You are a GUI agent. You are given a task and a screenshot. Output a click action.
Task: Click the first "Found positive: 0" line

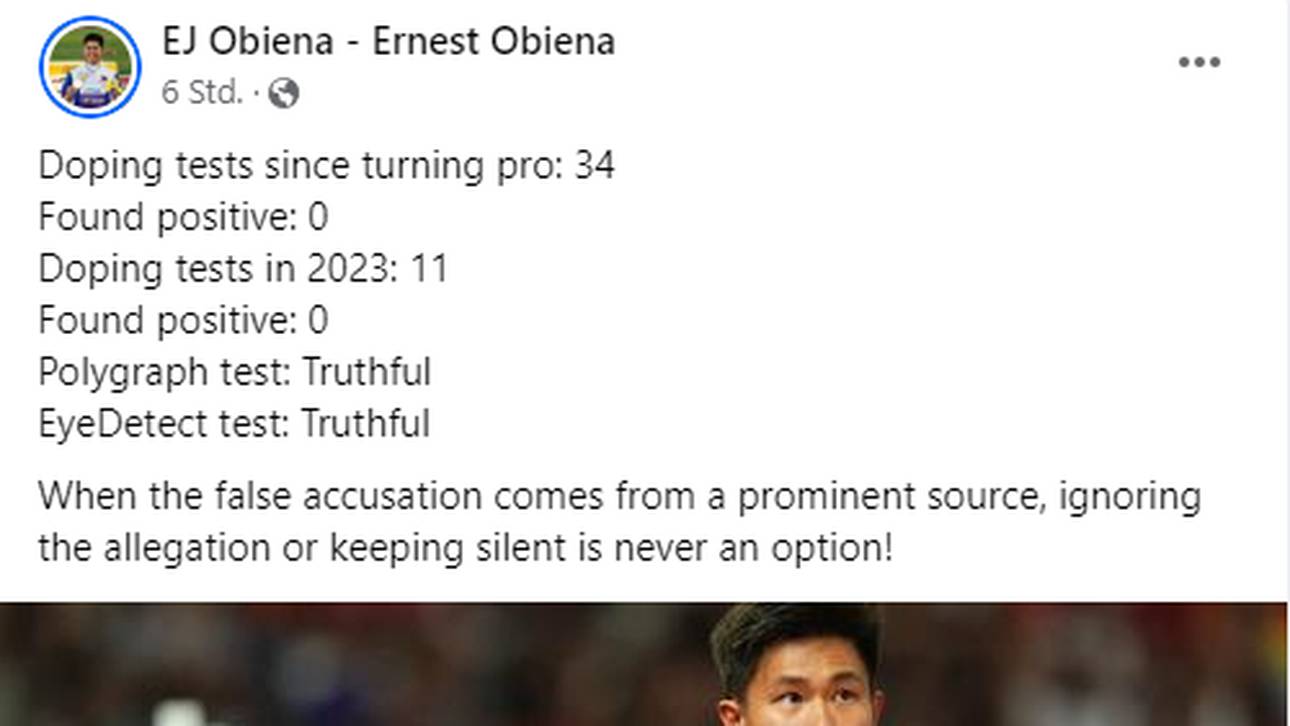tap(183, 217)
